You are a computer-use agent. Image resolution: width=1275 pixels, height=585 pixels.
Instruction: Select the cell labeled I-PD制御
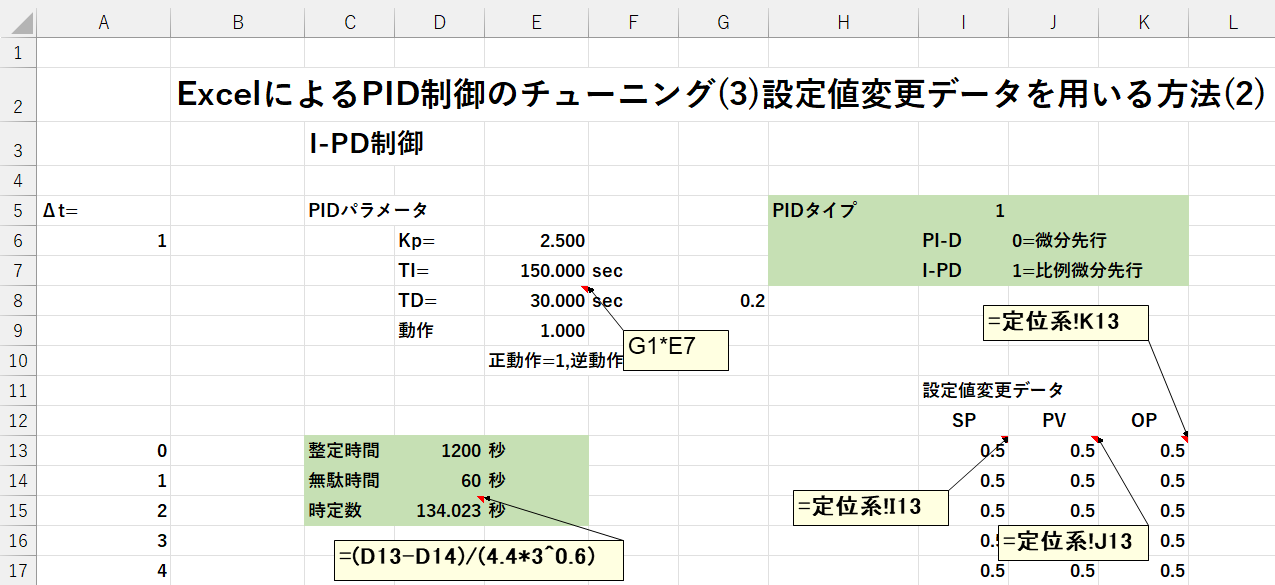[349, 142]
